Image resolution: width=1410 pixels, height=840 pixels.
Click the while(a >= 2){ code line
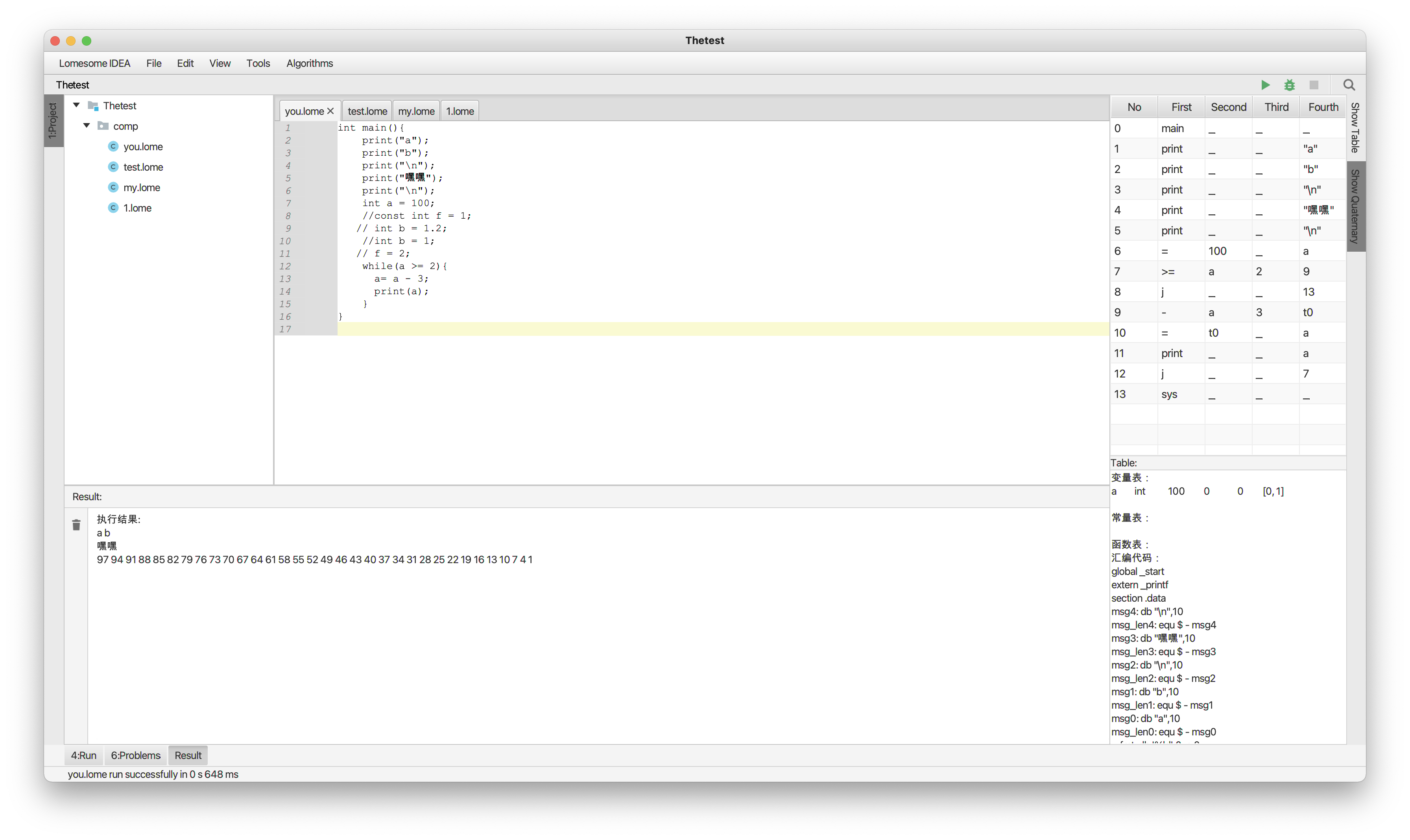[405, 266]
